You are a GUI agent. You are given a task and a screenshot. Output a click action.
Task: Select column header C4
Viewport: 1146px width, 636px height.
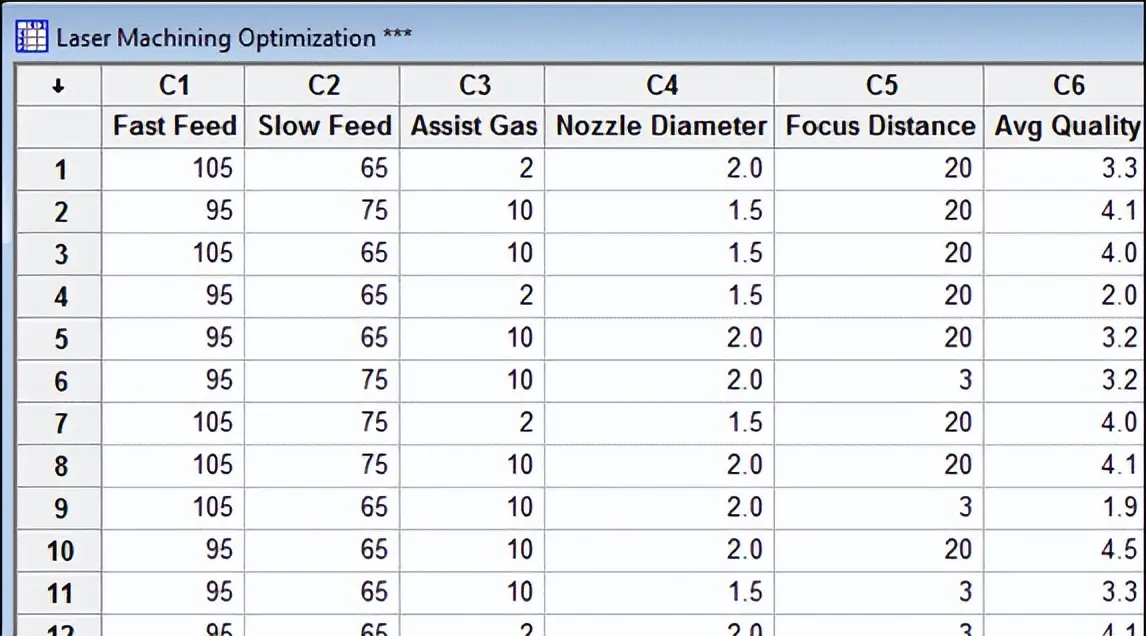pyautogui.click(x=660, y=86)
